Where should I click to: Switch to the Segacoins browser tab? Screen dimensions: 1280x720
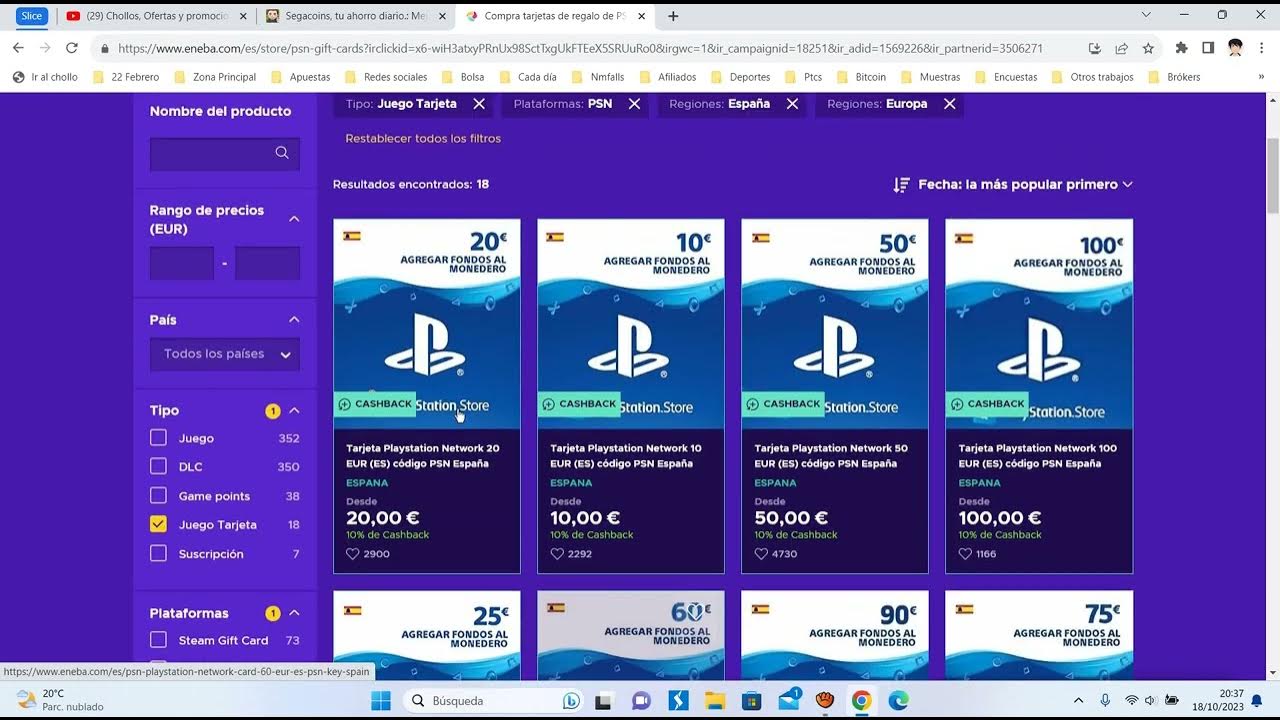point(355,16)
